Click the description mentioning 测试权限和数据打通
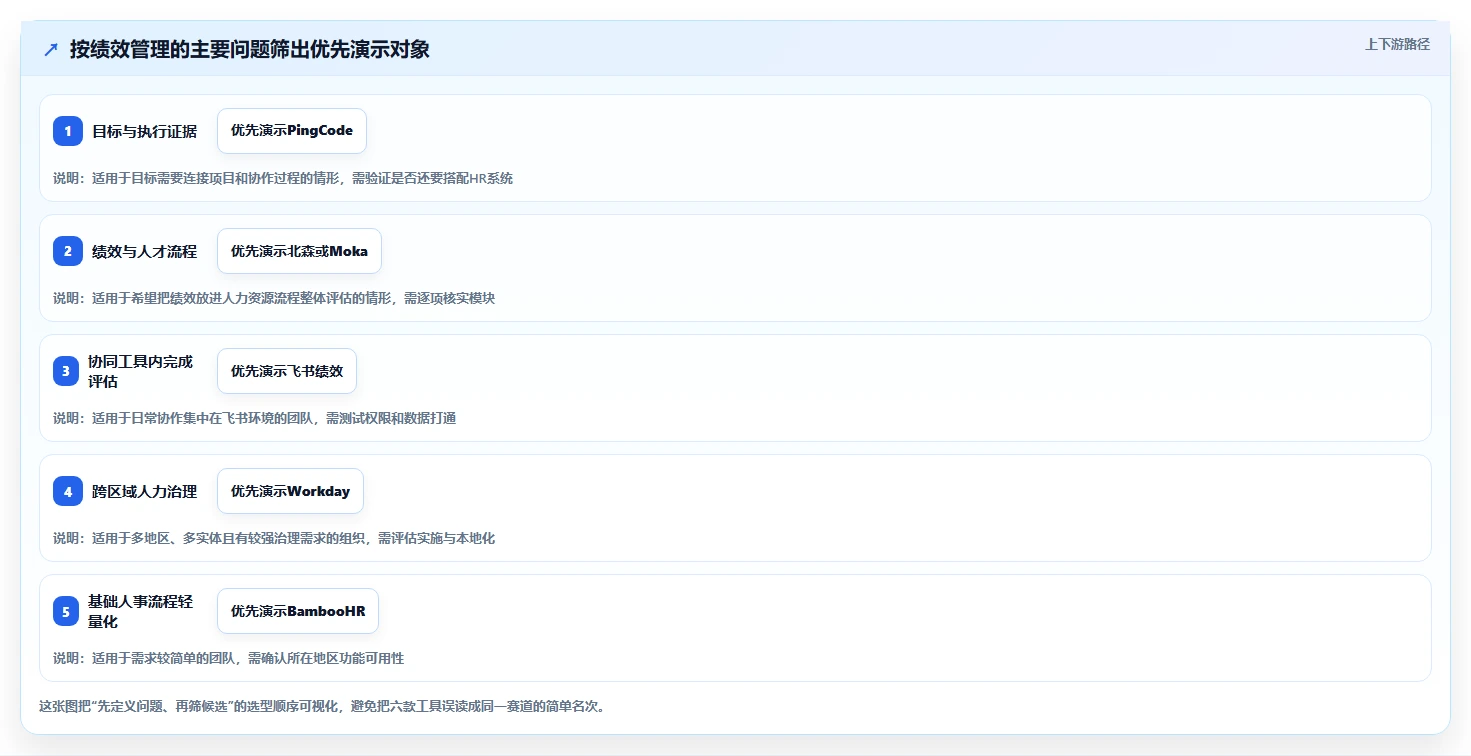The width and height of the screenshot is (1471, 756). [254, 418]
